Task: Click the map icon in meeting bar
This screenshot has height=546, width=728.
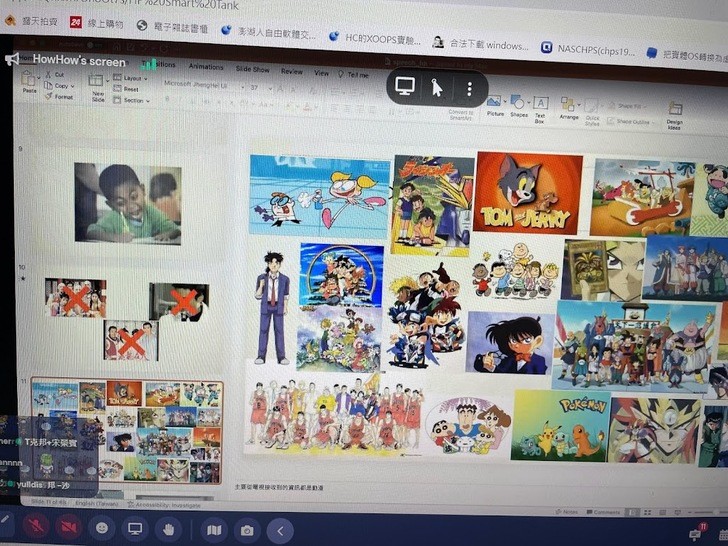Action: click(x=214, y=530)
